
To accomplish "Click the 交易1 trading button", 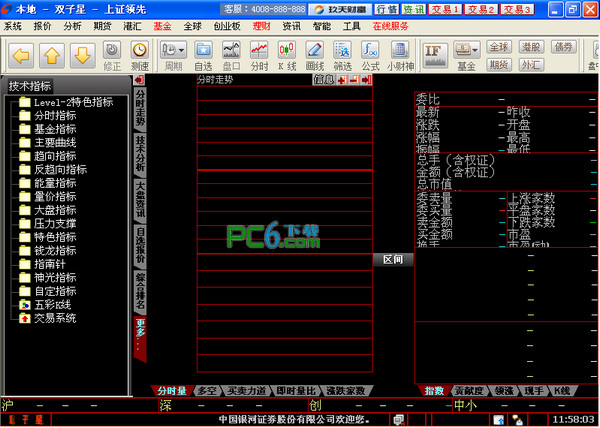I will pos(445,9).
